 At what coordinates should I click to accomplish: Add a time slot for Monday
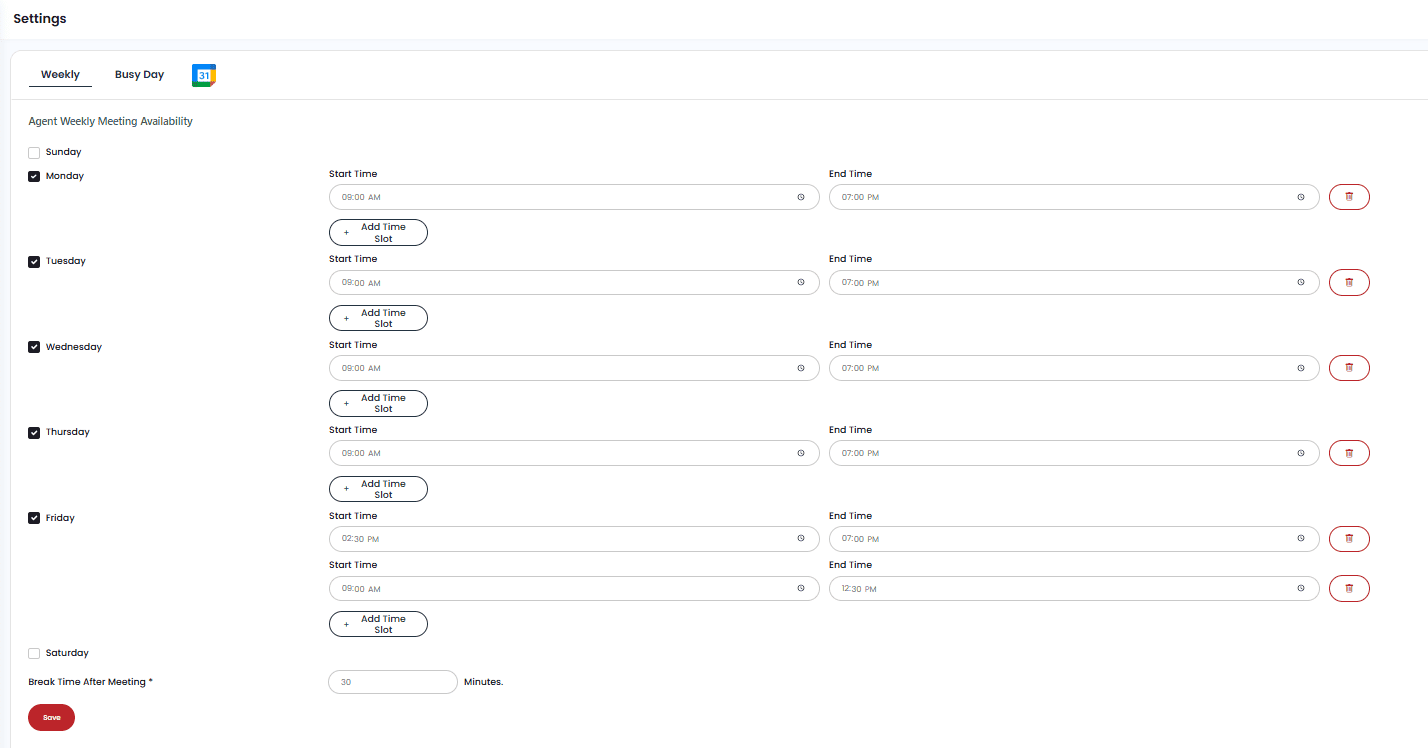click(378, 233)
